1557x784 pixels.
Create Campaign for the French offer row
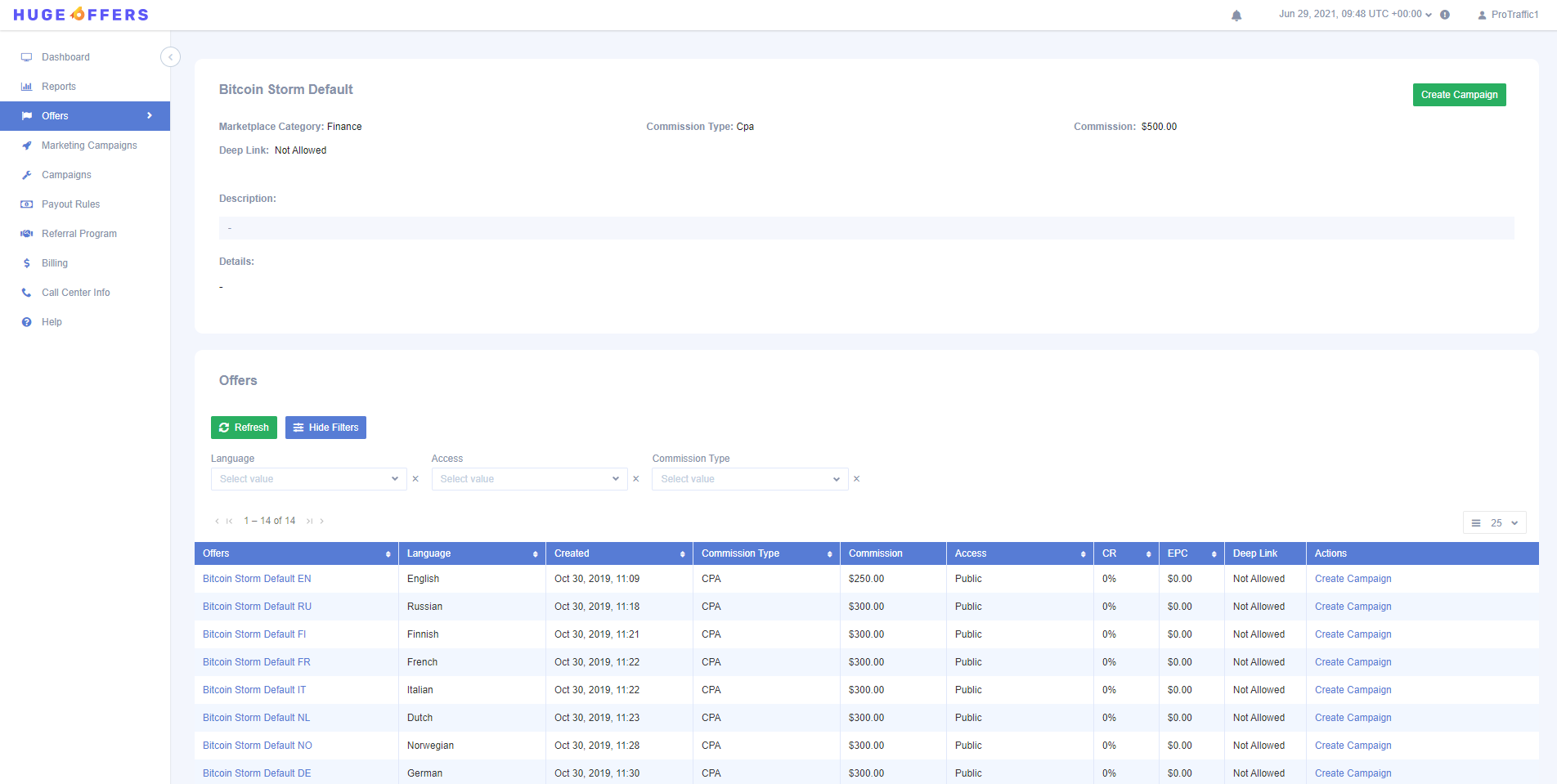(1353, 662)
